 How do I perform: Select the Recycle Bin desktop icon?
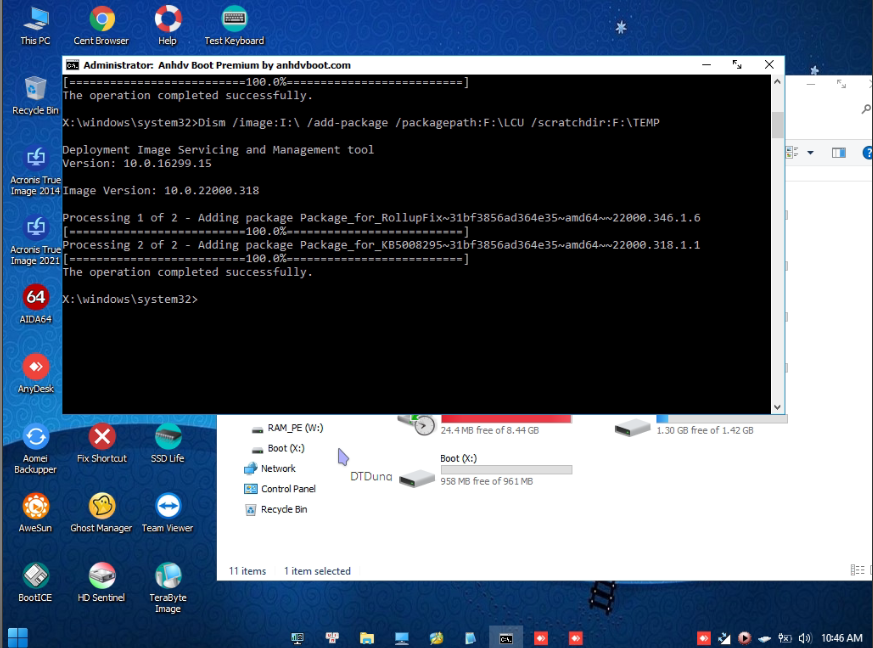click(35, 95)
